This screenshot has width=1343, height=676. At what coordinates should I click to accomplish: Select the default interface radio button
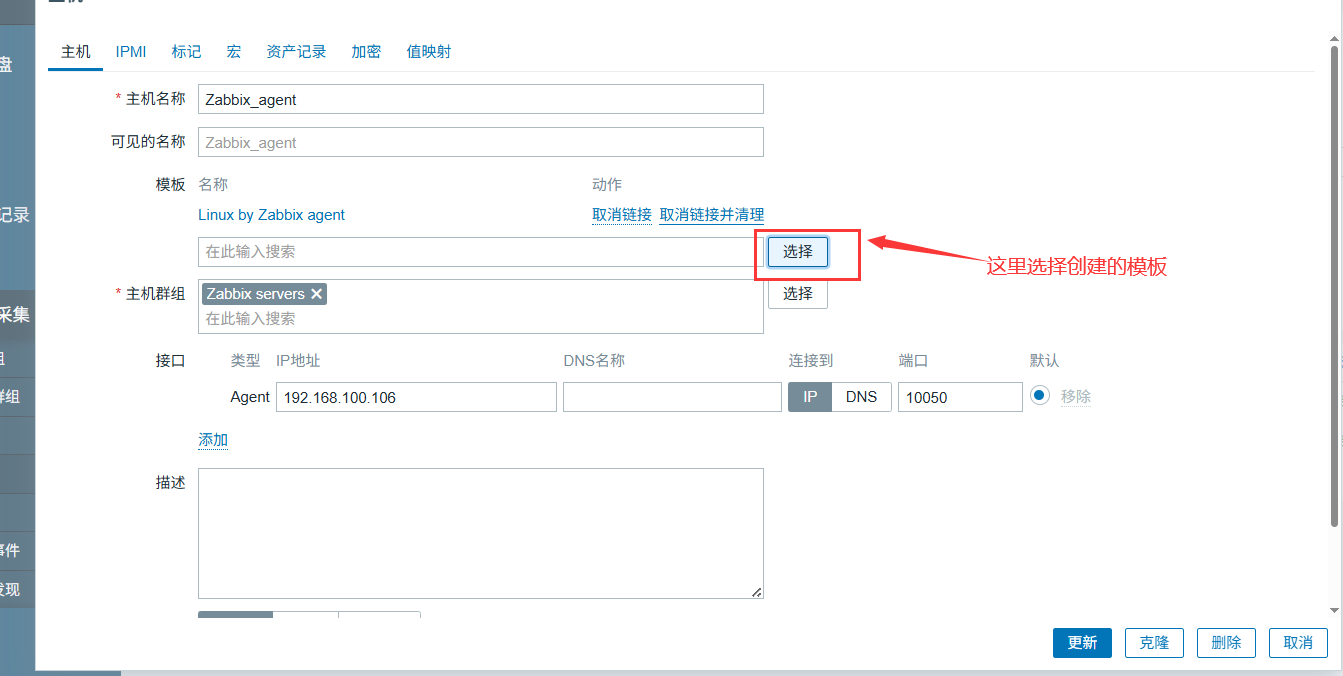(1040, 396)
